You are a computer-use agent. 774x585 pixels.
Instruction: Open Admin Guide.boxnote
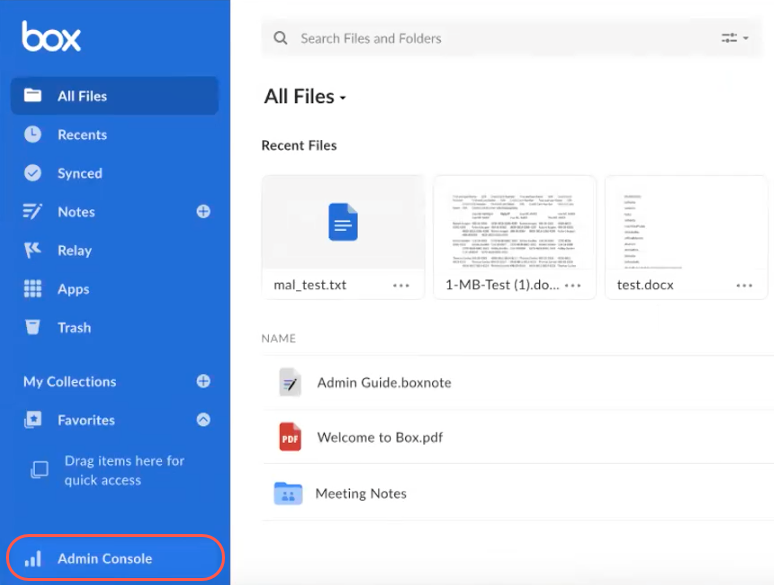pos(384,383)
